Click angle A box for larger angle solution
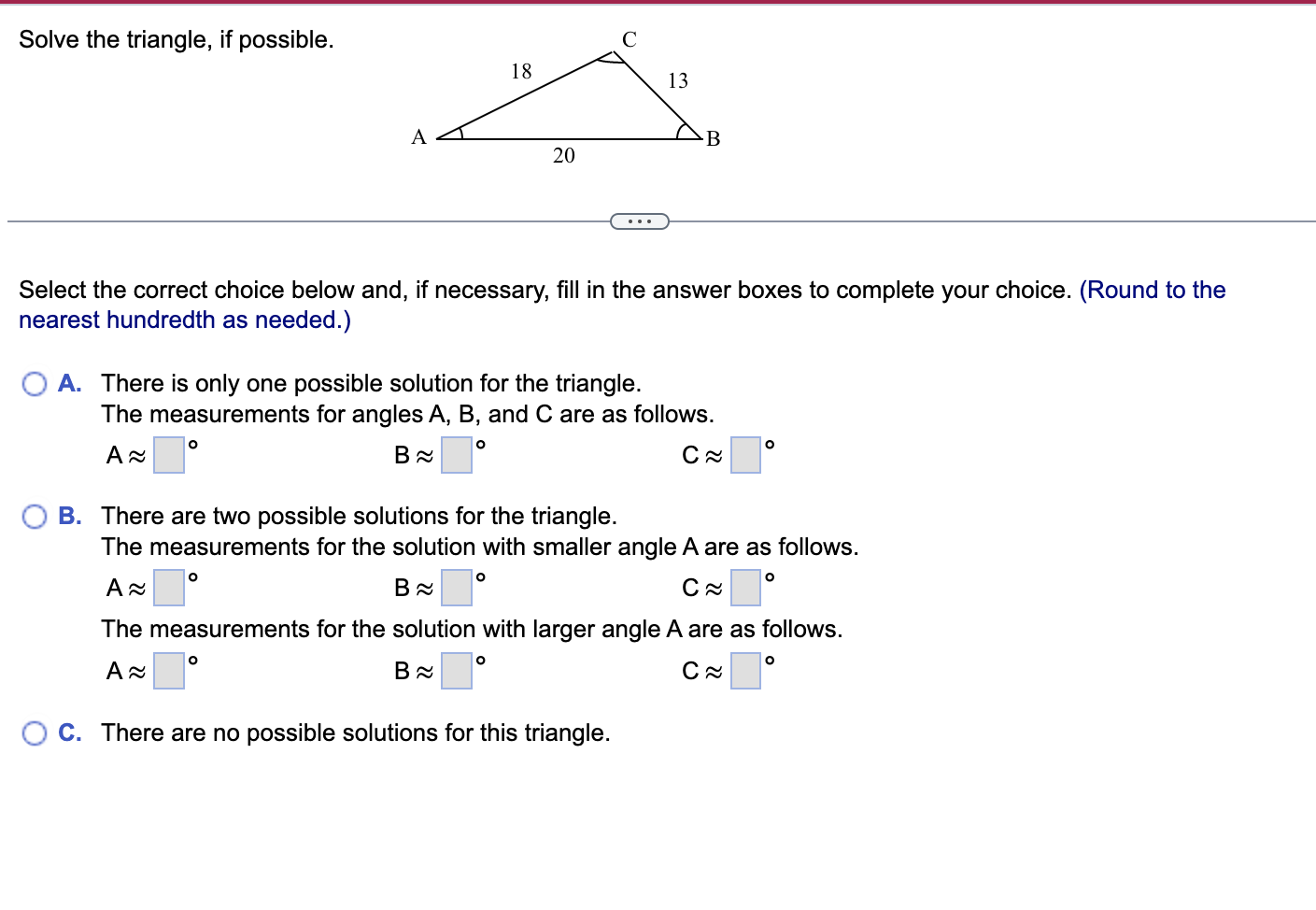Image resolution: width=1316 pixels, height=910 pixels. pos(168,671)
